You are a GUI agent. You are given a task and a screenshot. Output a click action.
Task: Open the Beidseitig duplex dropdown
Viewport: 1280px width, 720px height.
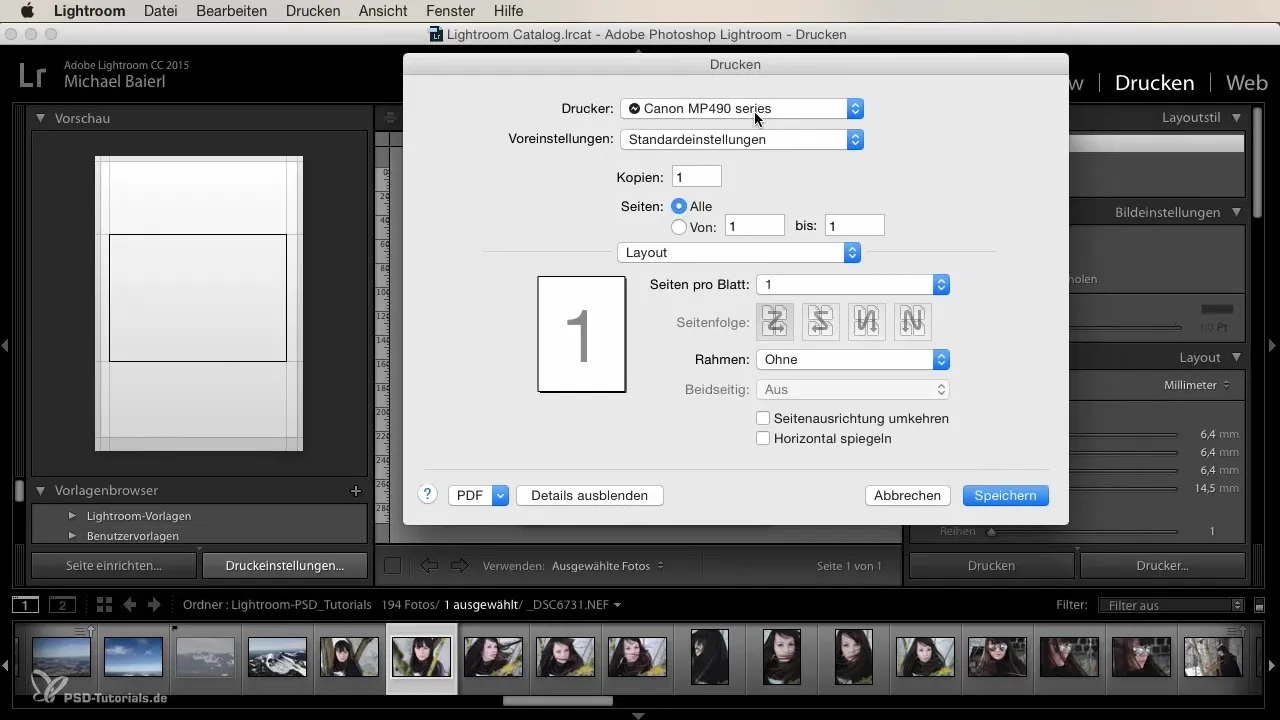pyautogui.click(x=853, y=389)
